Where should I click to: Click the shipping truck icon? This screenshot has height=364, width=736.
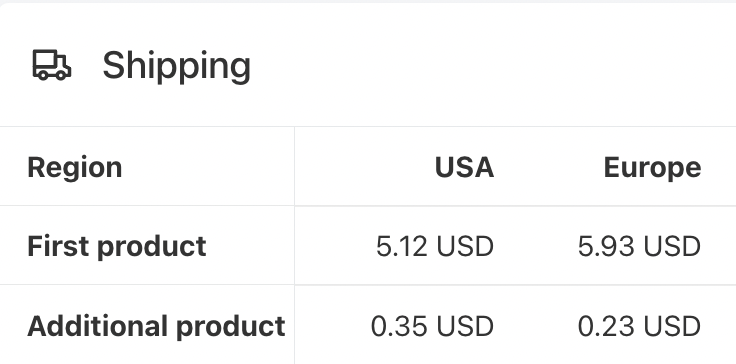[52, 65]
